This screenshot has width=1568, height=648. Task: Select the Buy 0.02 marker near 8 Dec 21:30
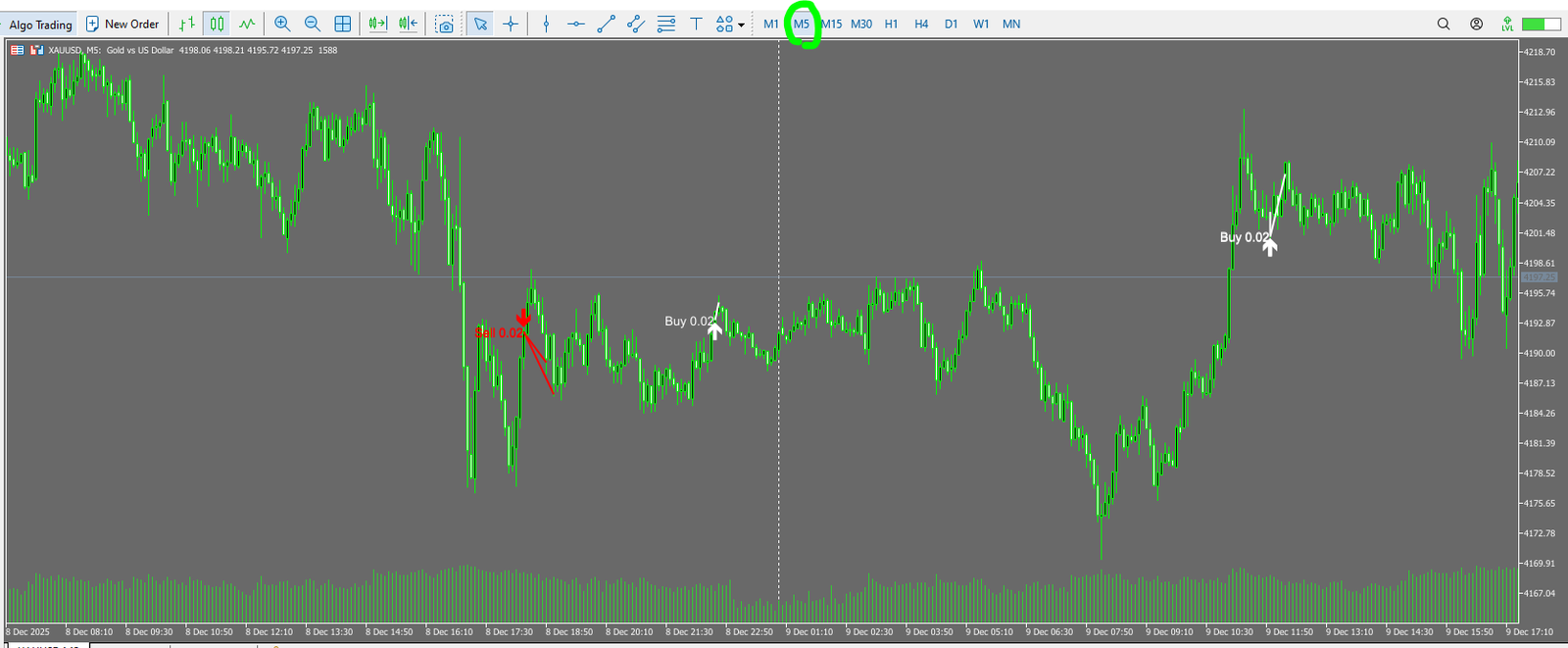pyautogui.click(x=690, y=322)
